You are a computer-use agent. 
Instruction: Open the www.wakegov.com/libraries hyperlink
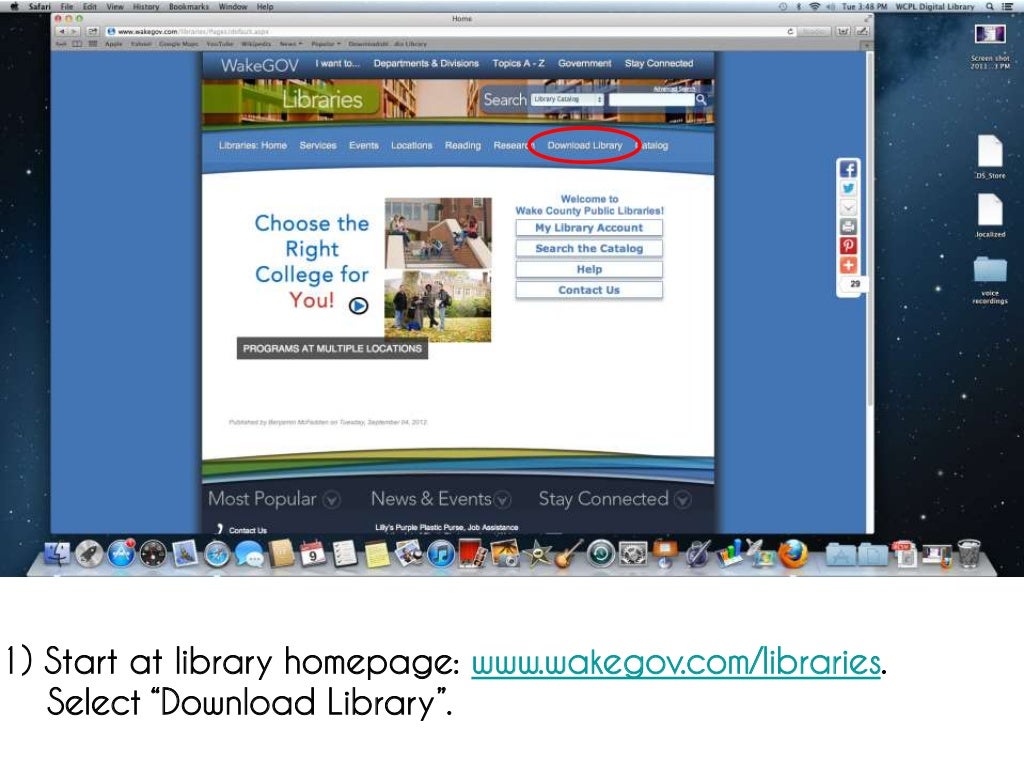(x=676, y=662)
